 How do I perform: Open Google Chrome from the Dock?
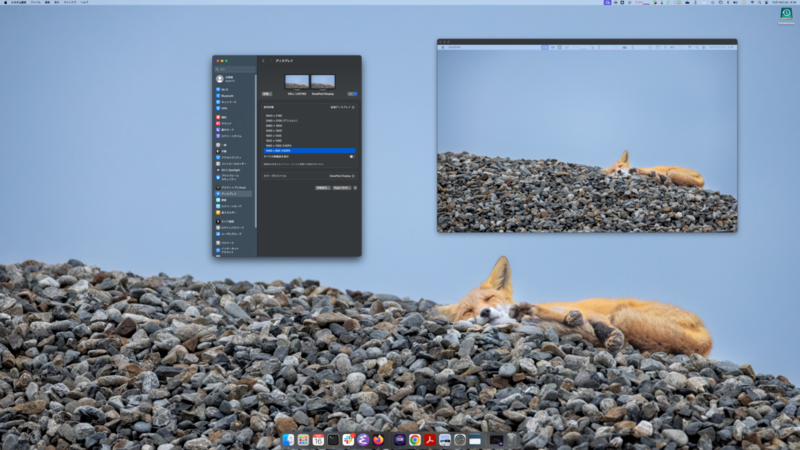click(x=415, y=440)
